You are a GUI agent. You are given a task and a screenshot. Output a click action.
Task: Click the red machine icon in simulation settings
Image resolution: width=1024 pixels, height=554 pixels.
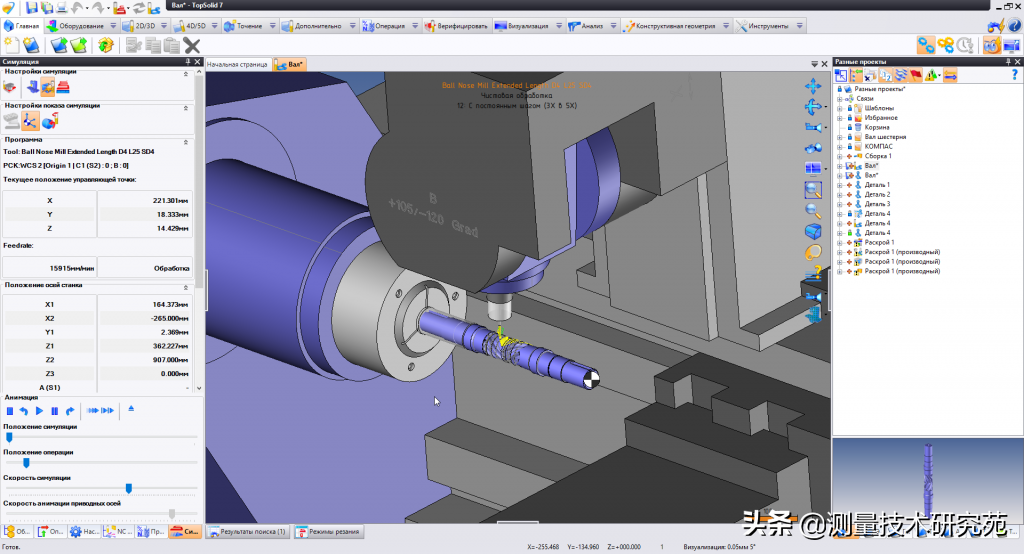(10, 87)
